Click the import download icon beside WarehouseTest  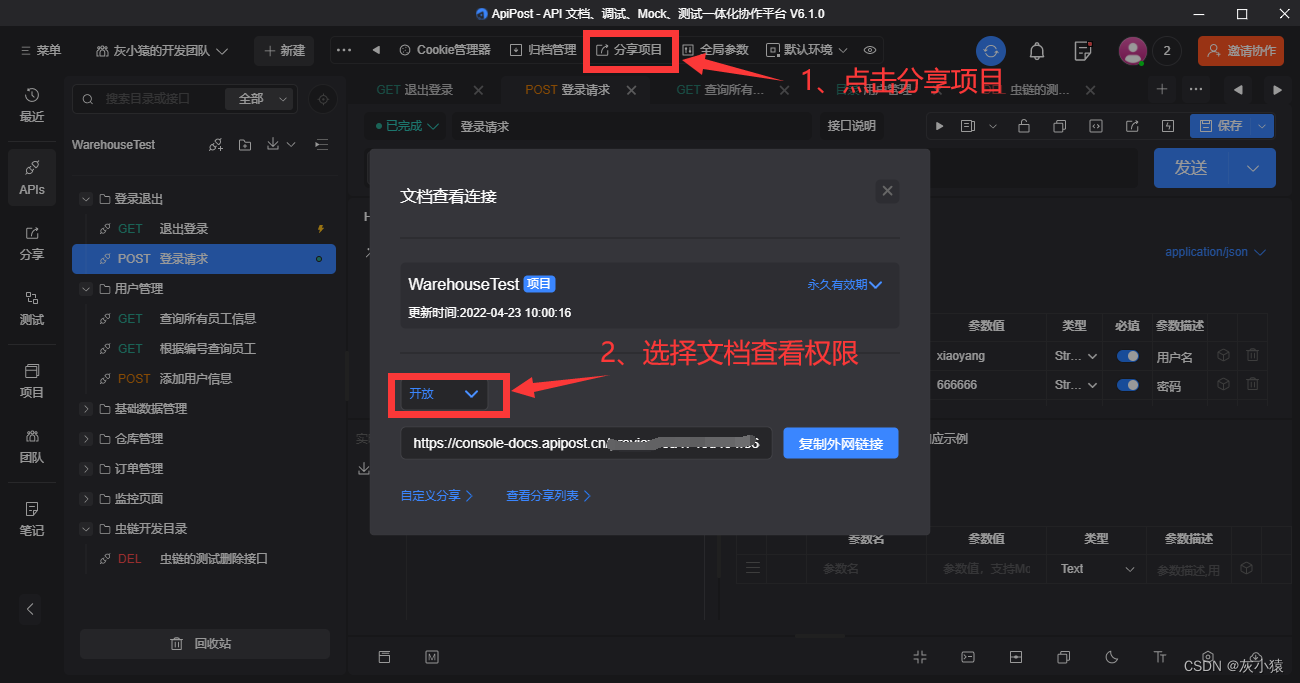(273, 145)
